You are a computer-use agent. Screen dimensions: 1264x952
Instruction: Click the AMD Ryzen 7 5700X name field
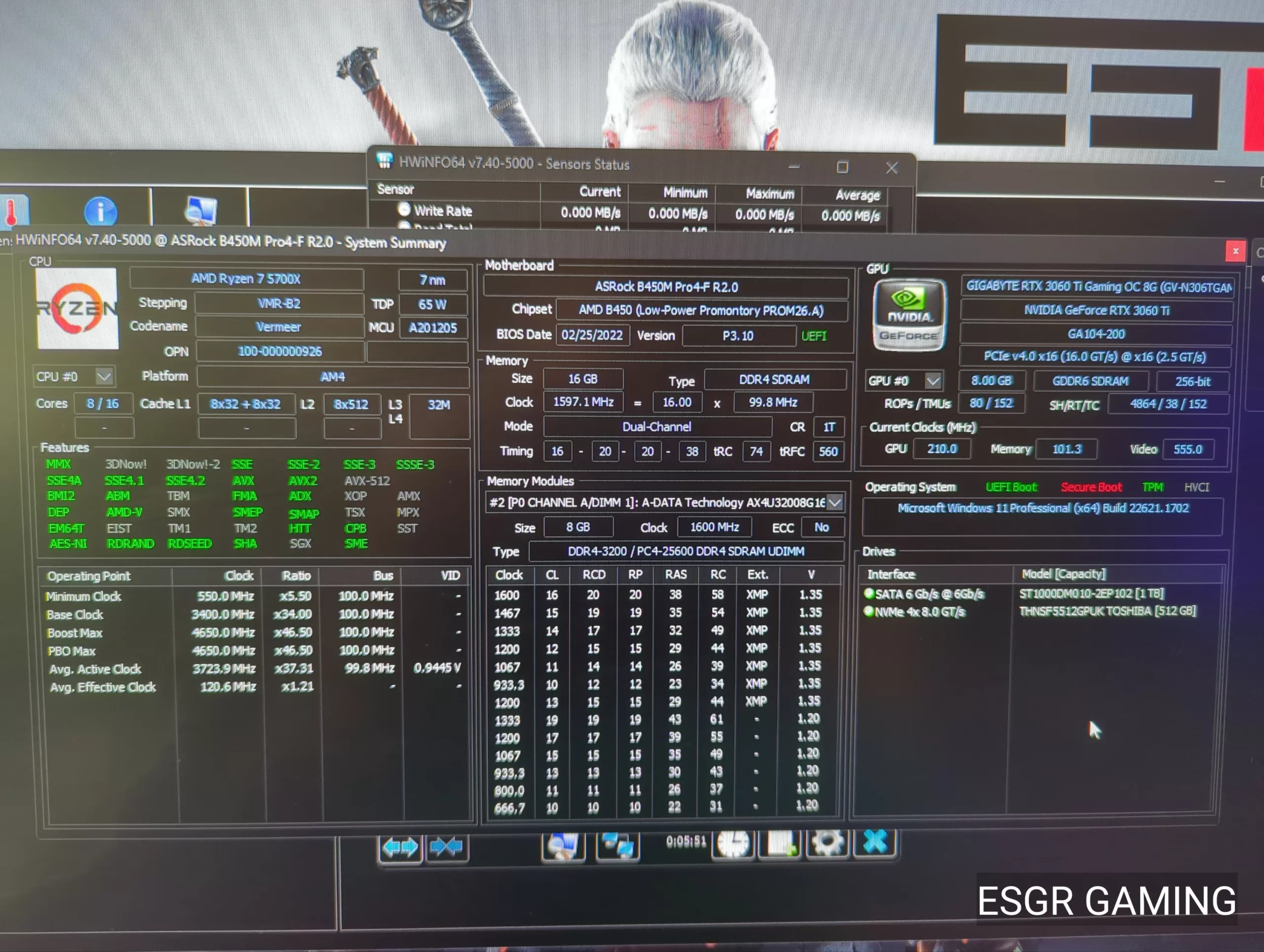[x=246, y=279]
